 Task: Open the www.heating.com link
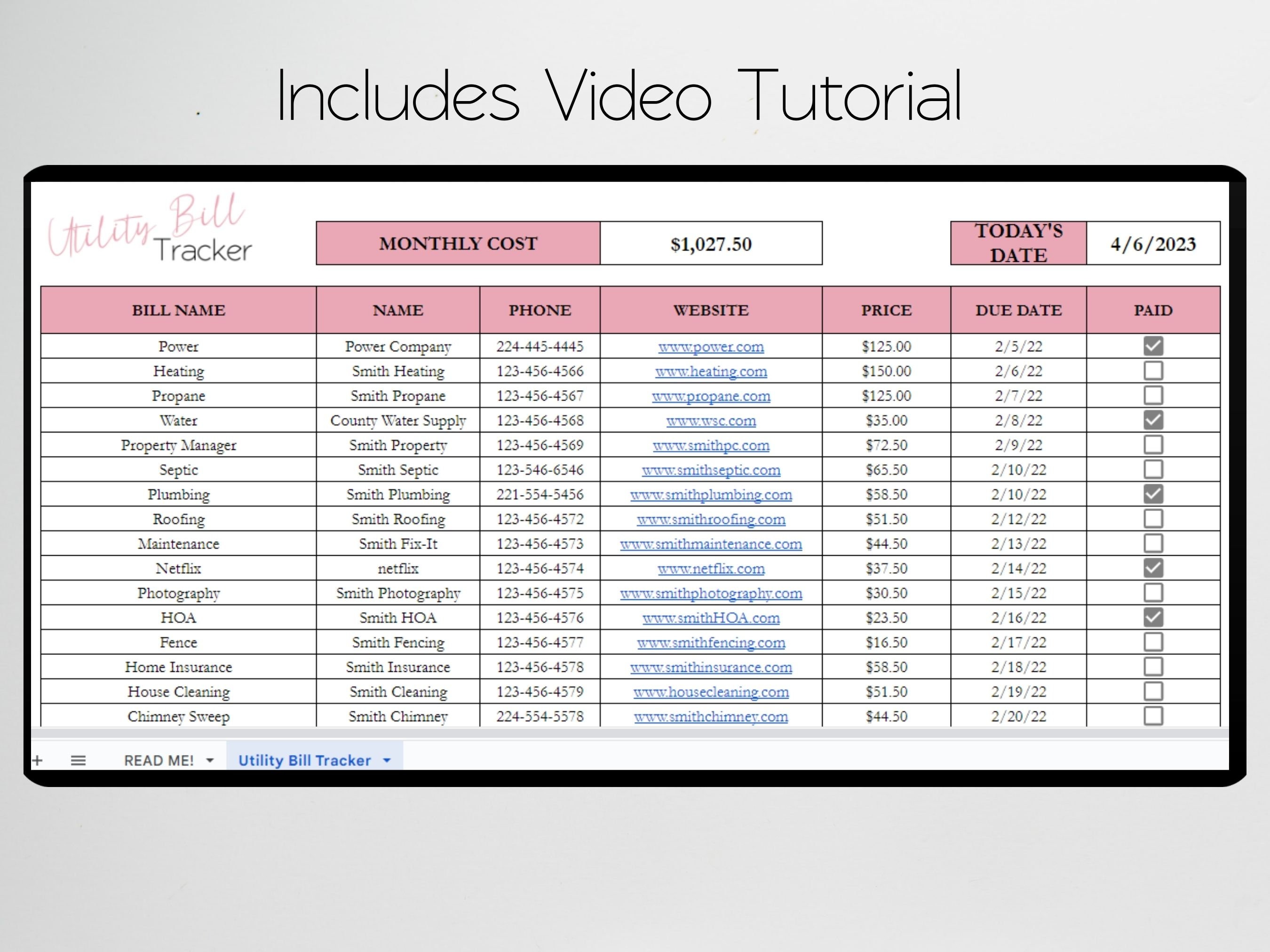(711, 371)
